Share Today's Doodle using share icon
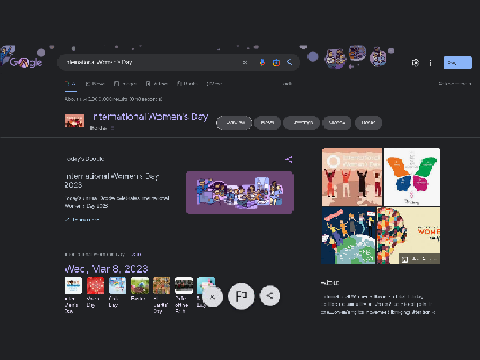 click(x=289, y=159)
